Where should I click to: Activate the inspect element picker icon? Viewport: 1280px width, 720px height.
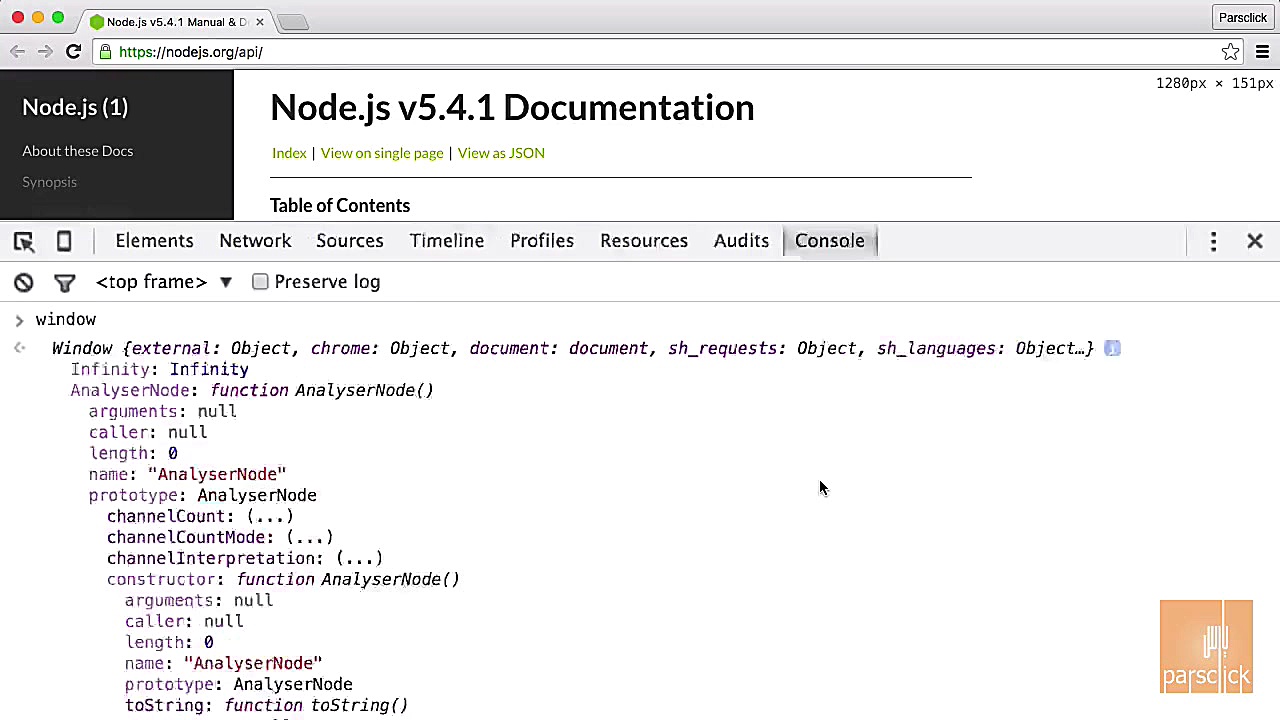pos(24,241)
